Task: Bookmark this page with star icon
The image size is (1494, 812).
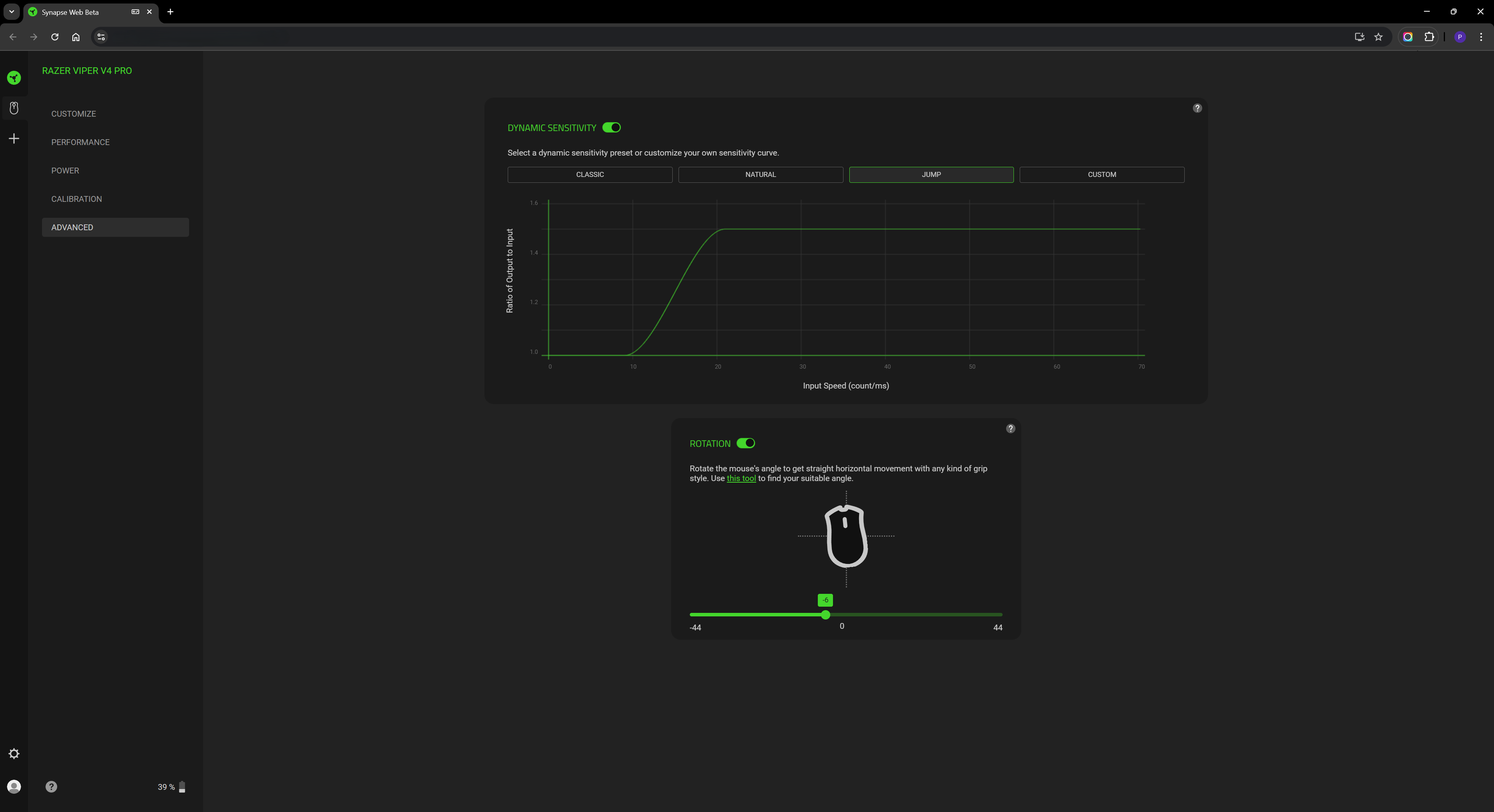Action: tap(1378, 37)
